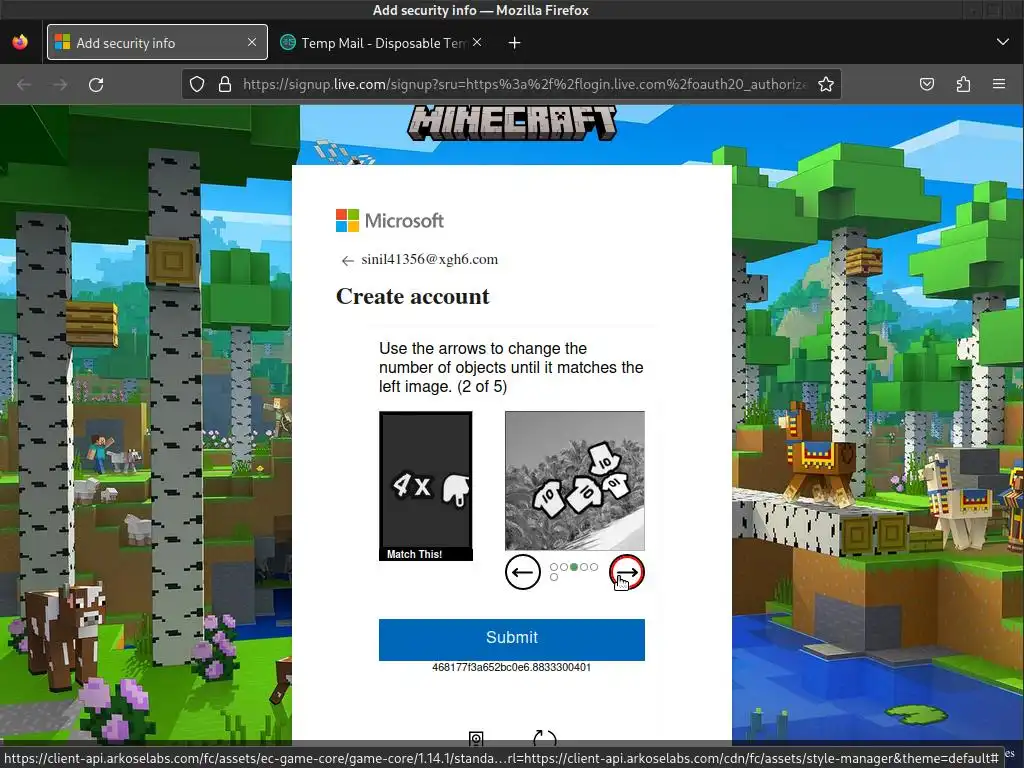Viewport: 1024px width, 768px height.
Task: Go back with the browser back arrow
Action: pyautogui.click(x=24, y=84)
